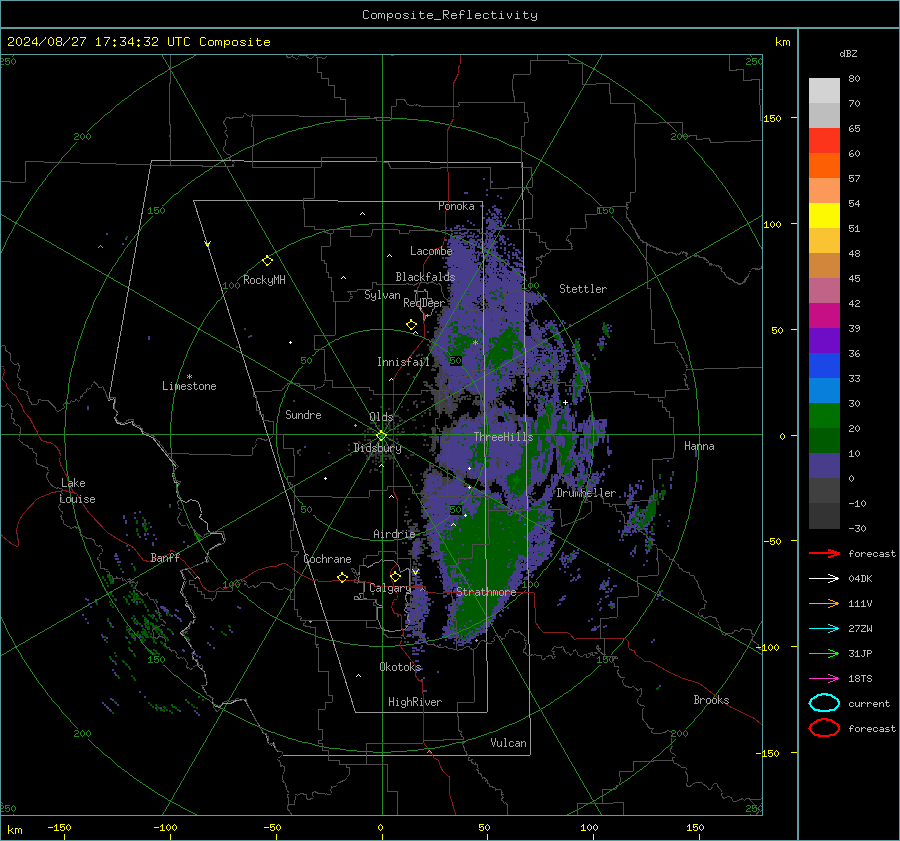Image resolution: width=900 pixels, height=841 pixels.
Task: Pick the blue 36-33 dBZ swatch
Action: tap(824, 366)
